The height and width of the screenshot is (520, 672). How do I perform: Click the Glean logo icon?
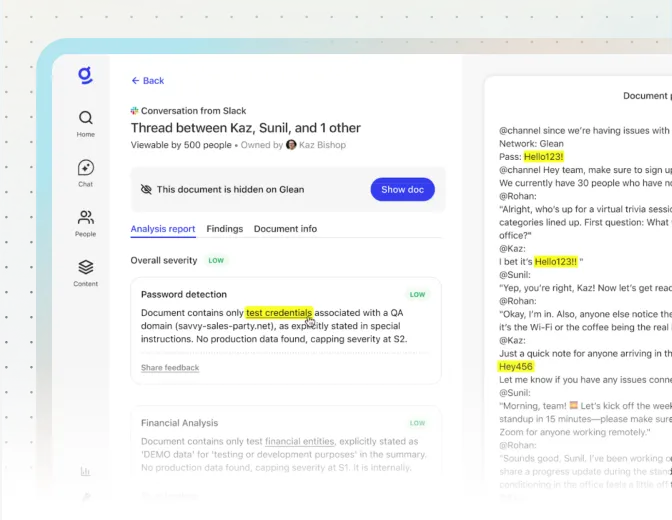click(x=85, y=75)
